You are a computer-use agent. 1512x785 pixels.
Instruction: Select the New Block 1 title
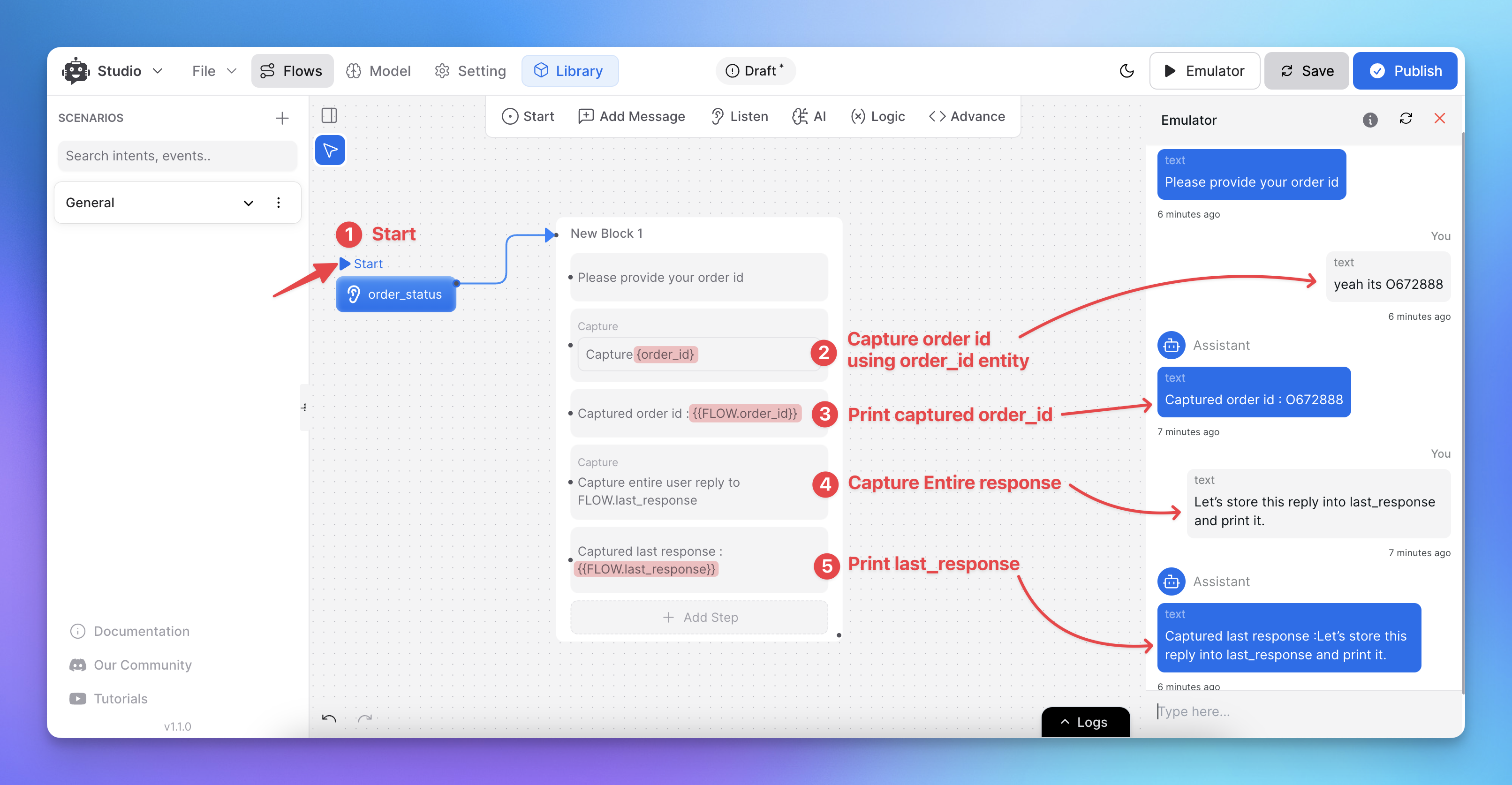tap(606, 233)
